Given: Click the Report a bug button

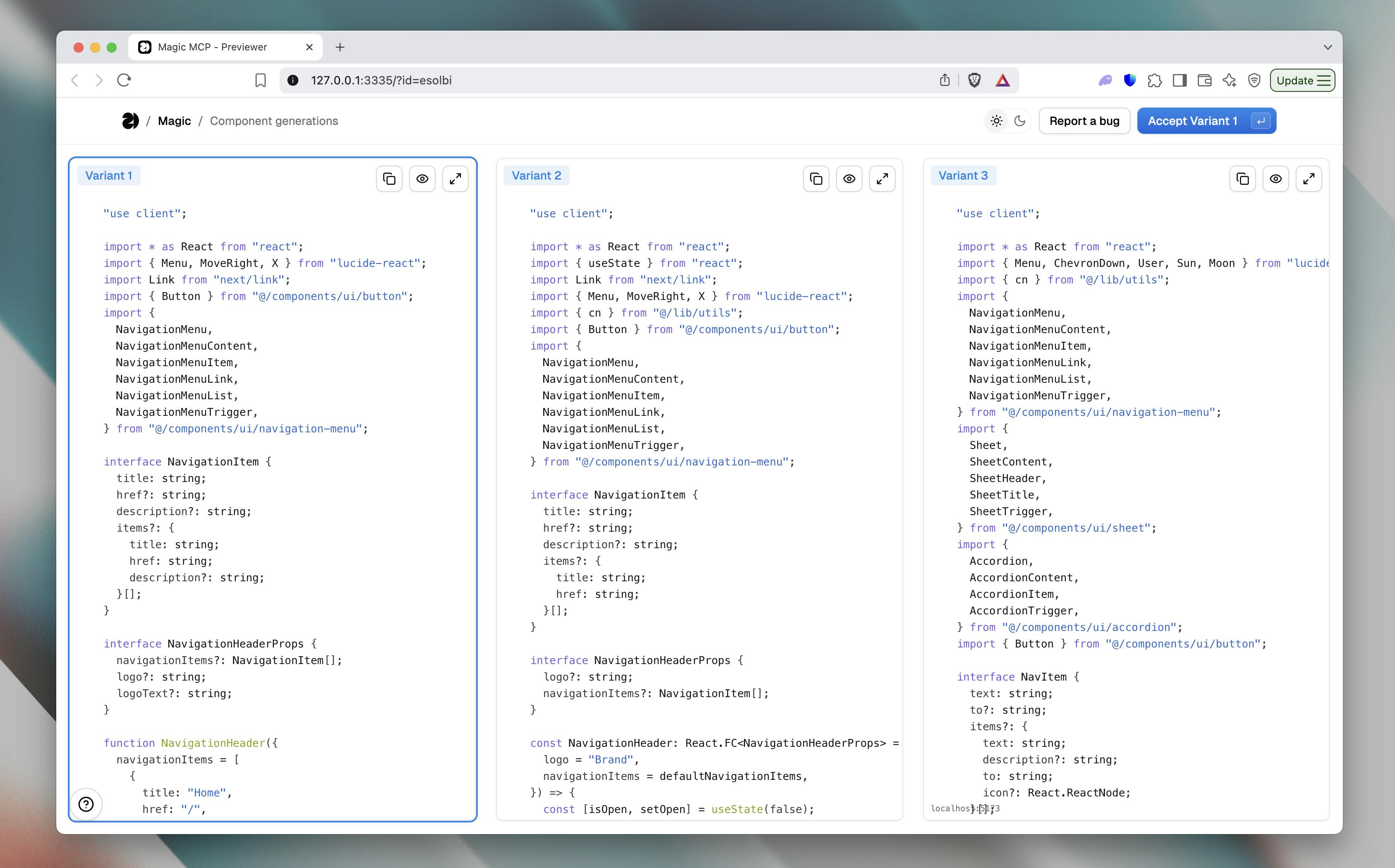Looking at the screenshot, I should tap(1084, 120).
